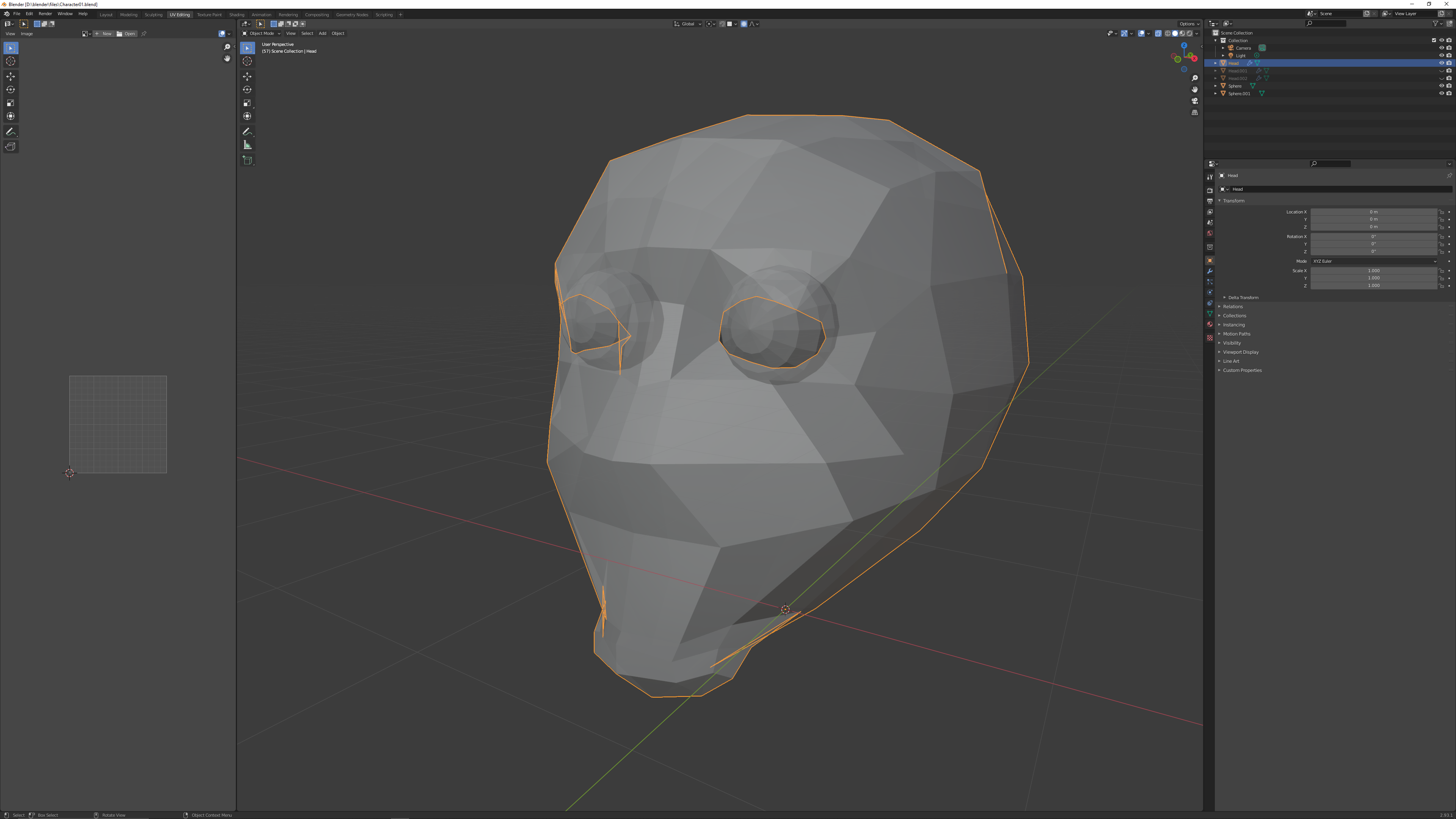Select the Measure tool in 3D viewport
1456x819 pixels.
click(247, 145)
